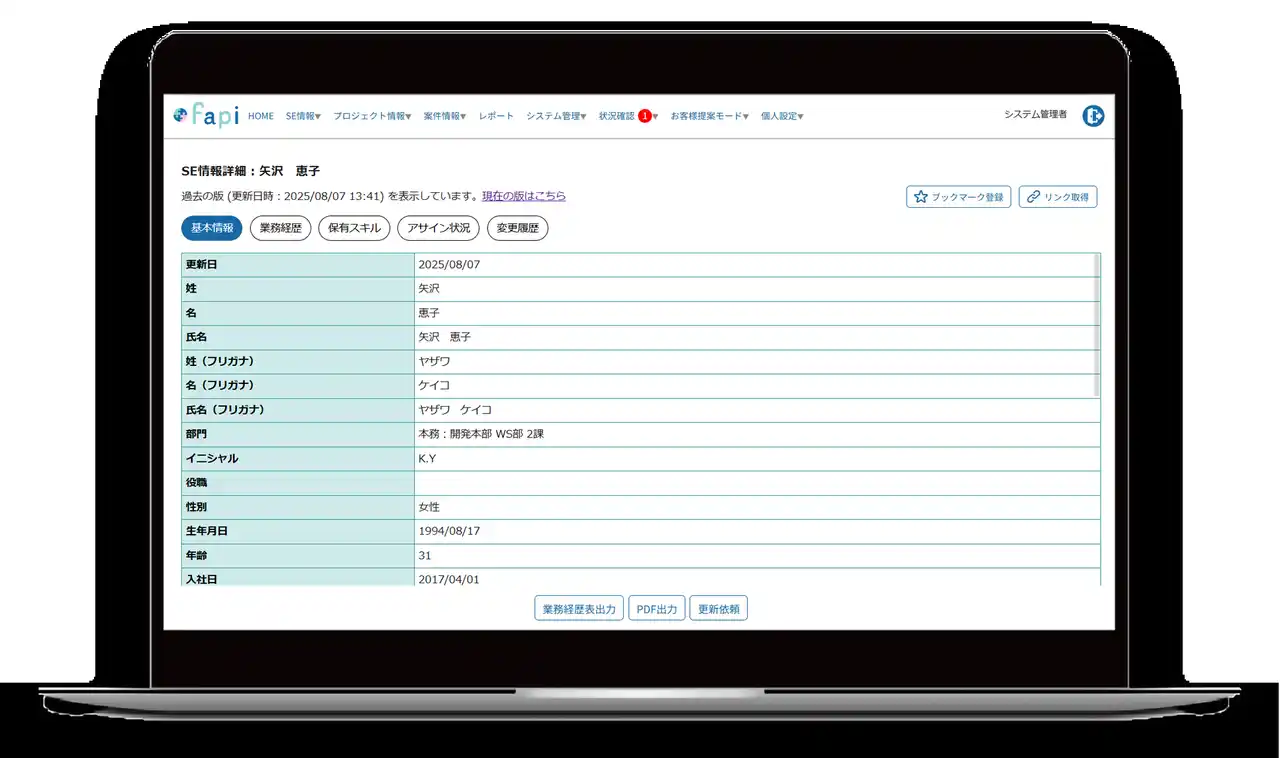Select the 保有スキル tab
This screenshot has width=1280, height=758.
click(x=354, y=228)
